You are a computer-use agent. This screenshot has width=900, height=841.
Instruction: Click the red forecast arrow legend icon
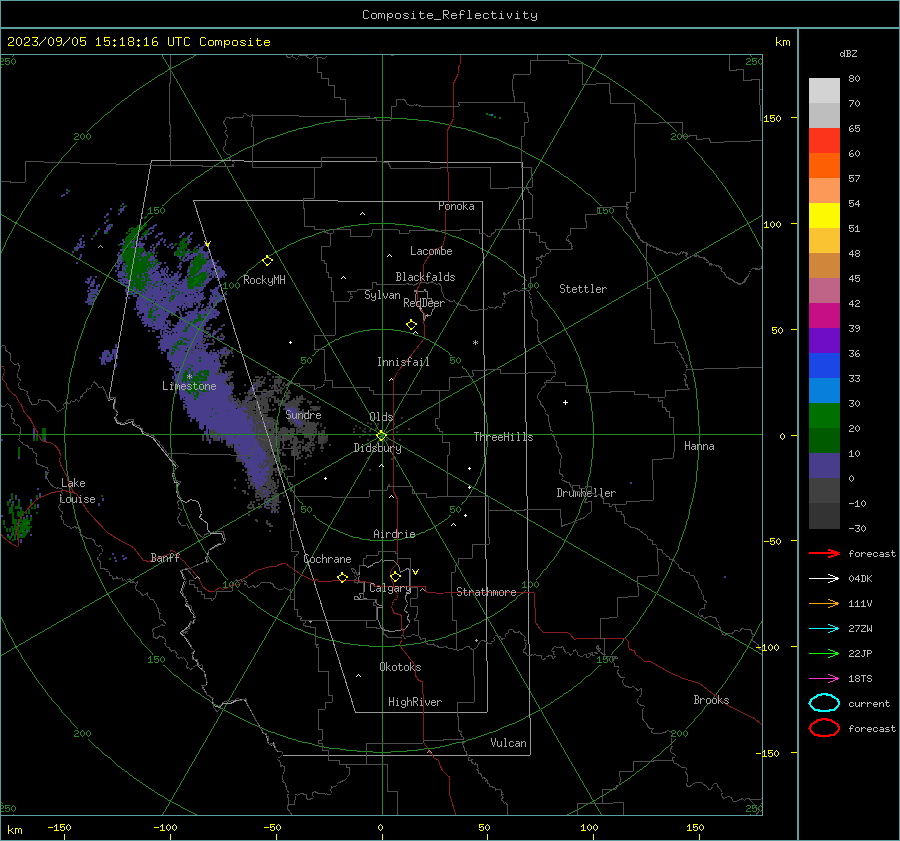point(824,553)
